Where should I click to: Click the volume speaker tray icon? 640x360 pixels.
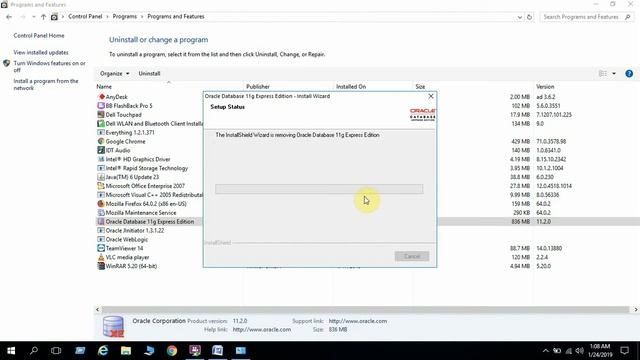(x=580, y=351)
